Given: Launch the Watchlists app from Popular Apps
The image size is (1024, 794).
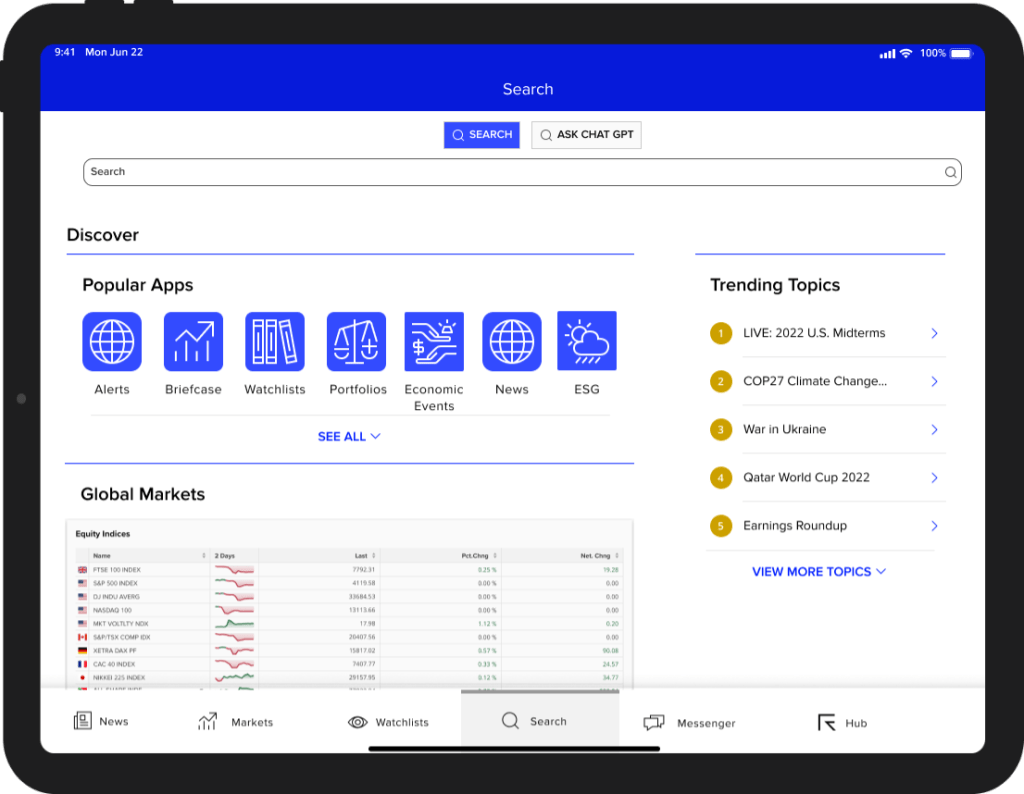Looking at the screenshot, I should point(275,341).
